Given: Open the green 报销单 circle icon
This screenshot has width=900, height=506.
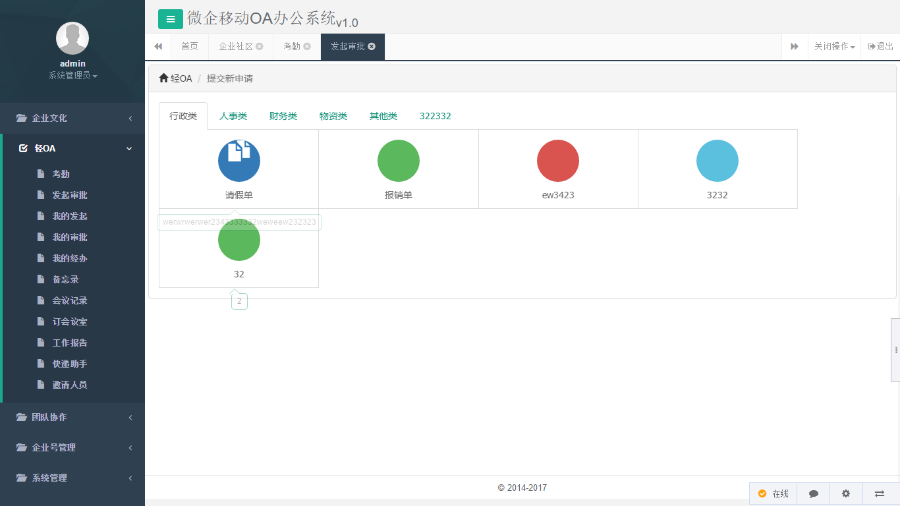Looking at the screenshot, I should click(x=398, y=161).
